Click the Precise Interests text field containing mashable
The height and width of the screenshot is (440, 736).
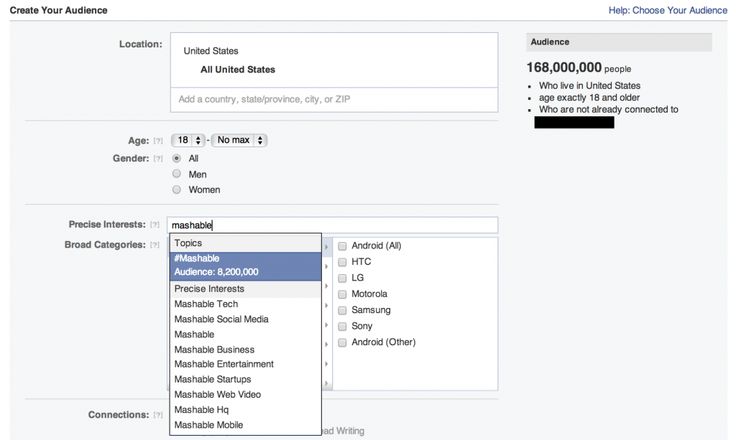[x=332, y=225]
